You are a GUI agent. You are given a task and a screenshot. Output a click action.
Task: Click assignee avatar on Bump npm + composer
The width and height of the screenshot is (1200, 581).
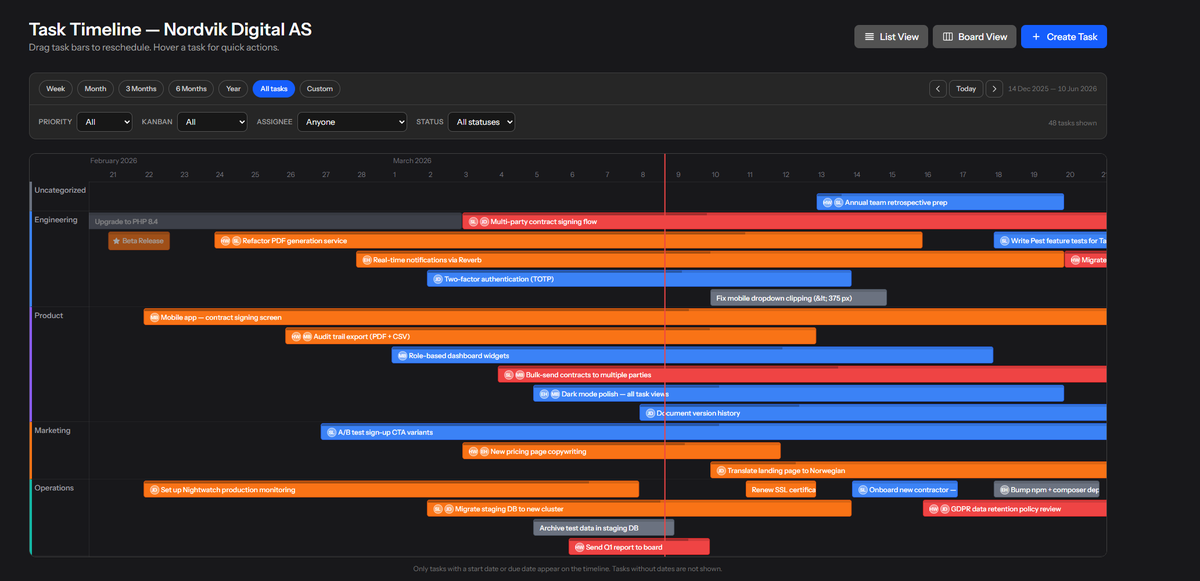pos(1004,490)
